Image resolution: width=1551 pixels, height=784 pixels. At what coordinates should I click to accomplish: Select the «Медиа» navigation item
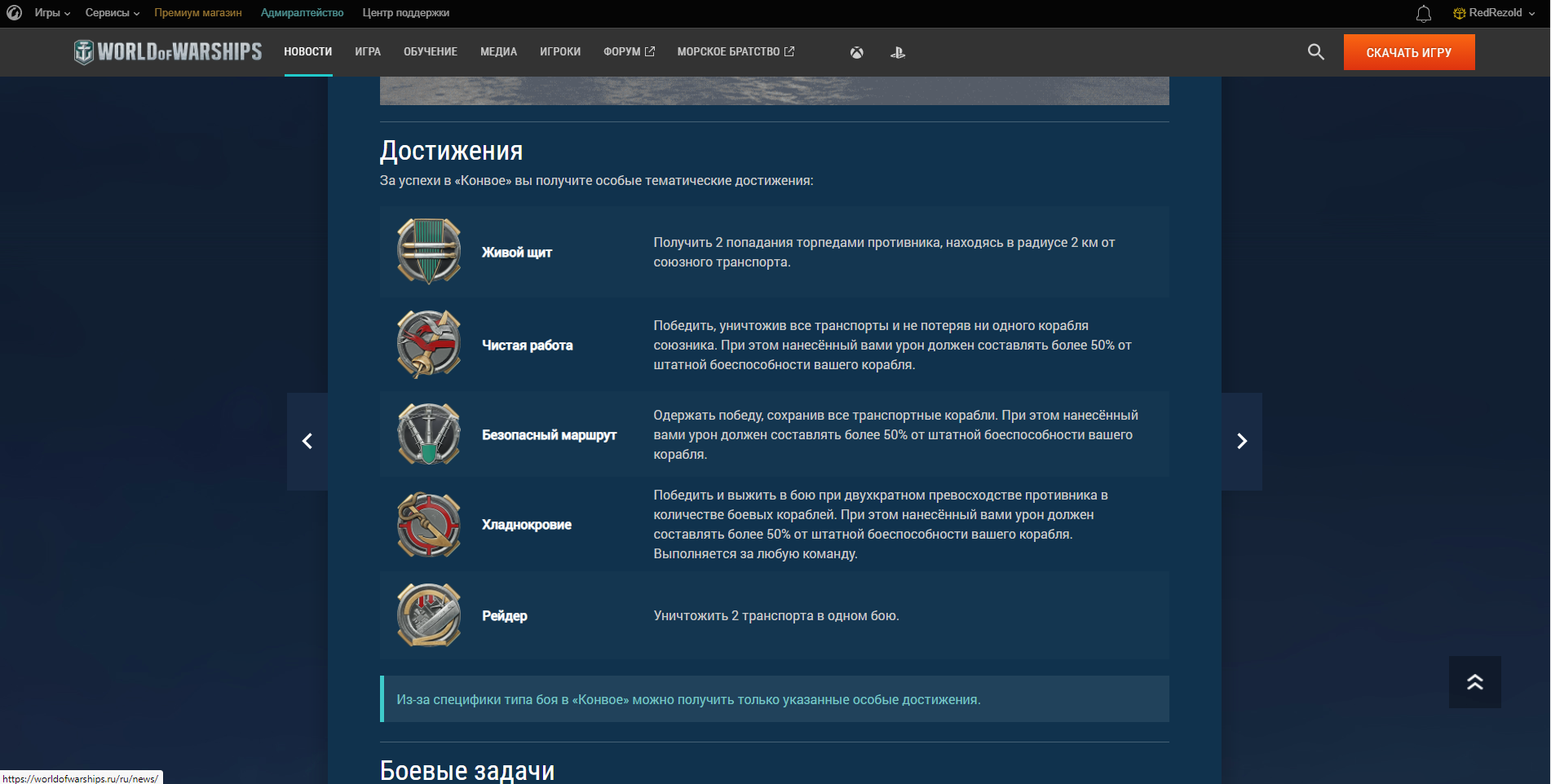498,52
